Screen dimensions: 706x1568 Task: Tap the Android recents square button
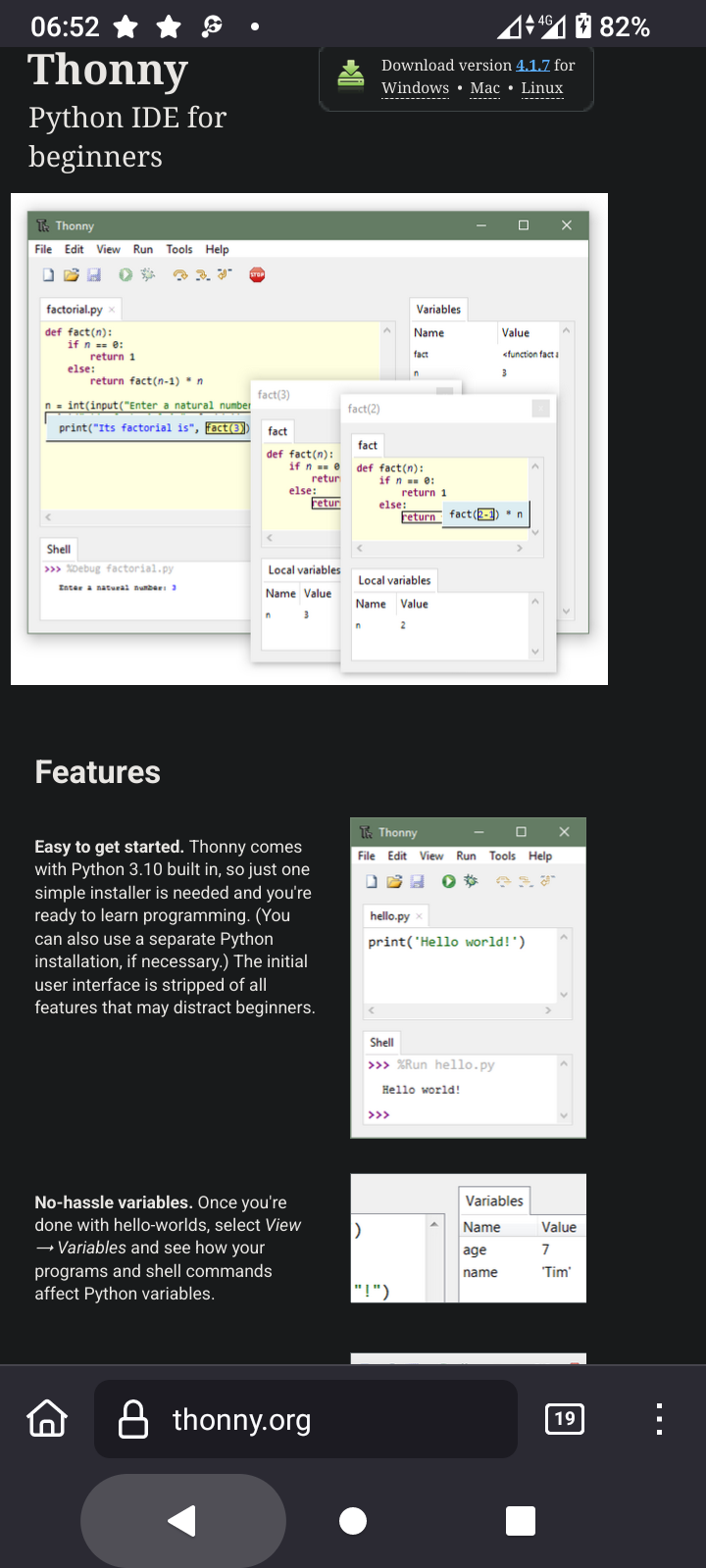(521, 1521)
